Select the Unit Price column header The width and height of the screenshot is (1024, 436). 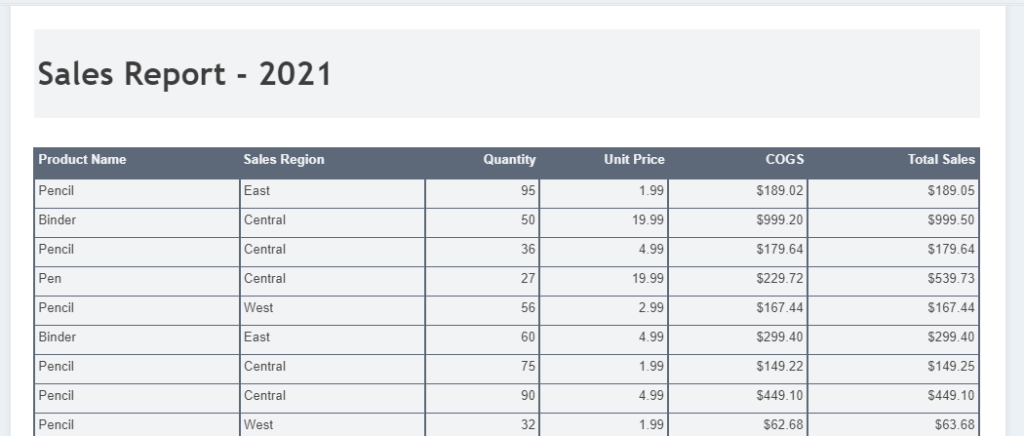coord(634,160)
